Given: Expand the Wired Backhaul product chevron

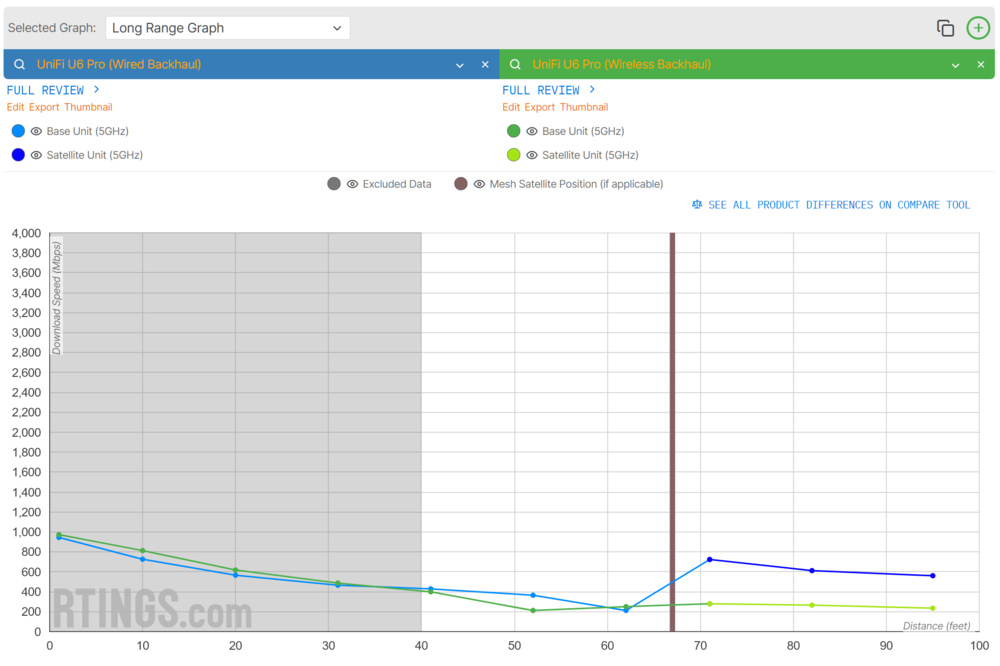Looking at the screenshot, I should [x=460, y=63].
